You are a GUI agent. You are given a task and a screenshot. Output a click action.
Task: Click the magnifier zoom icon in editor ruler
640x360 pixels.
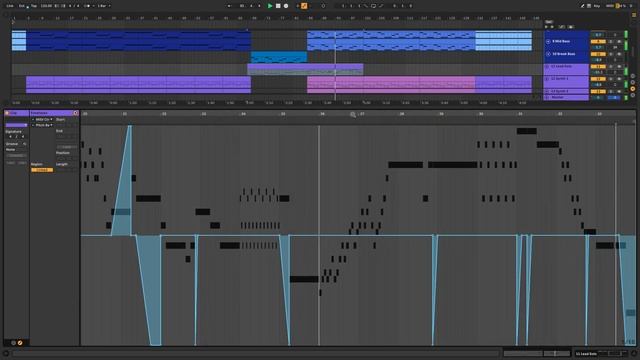click(353, 115)
